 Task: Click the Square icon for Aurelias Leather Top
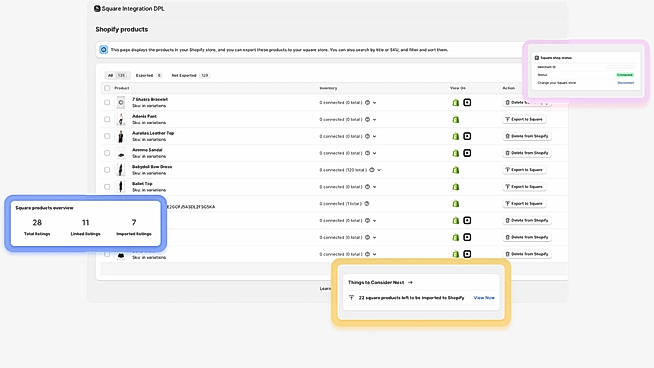467,136
